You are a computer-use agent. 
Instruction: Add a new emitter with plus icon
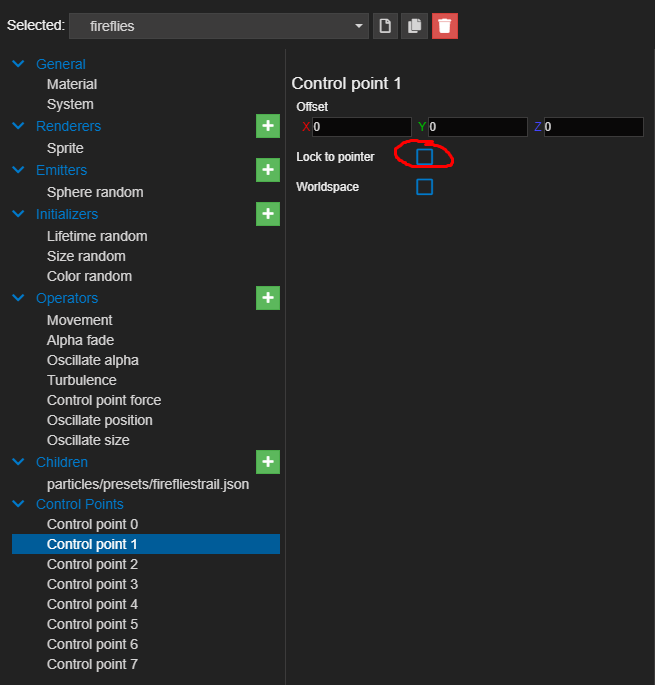[x=267, y=170]
